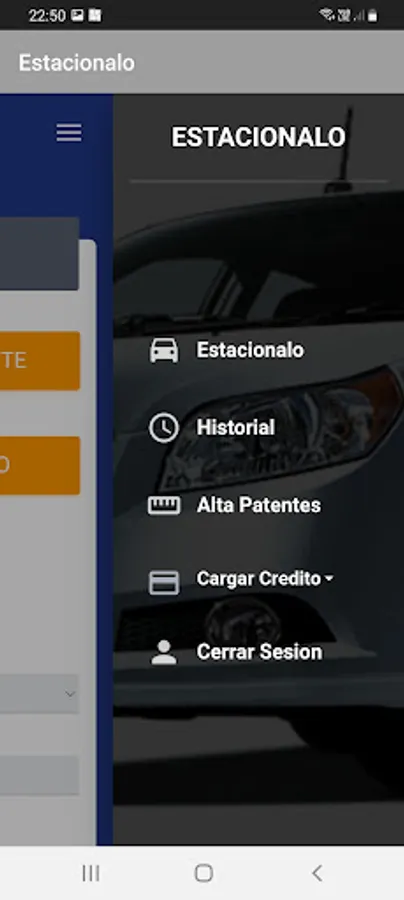Click the person icon for Cerrar Sesion

(164, 653)
